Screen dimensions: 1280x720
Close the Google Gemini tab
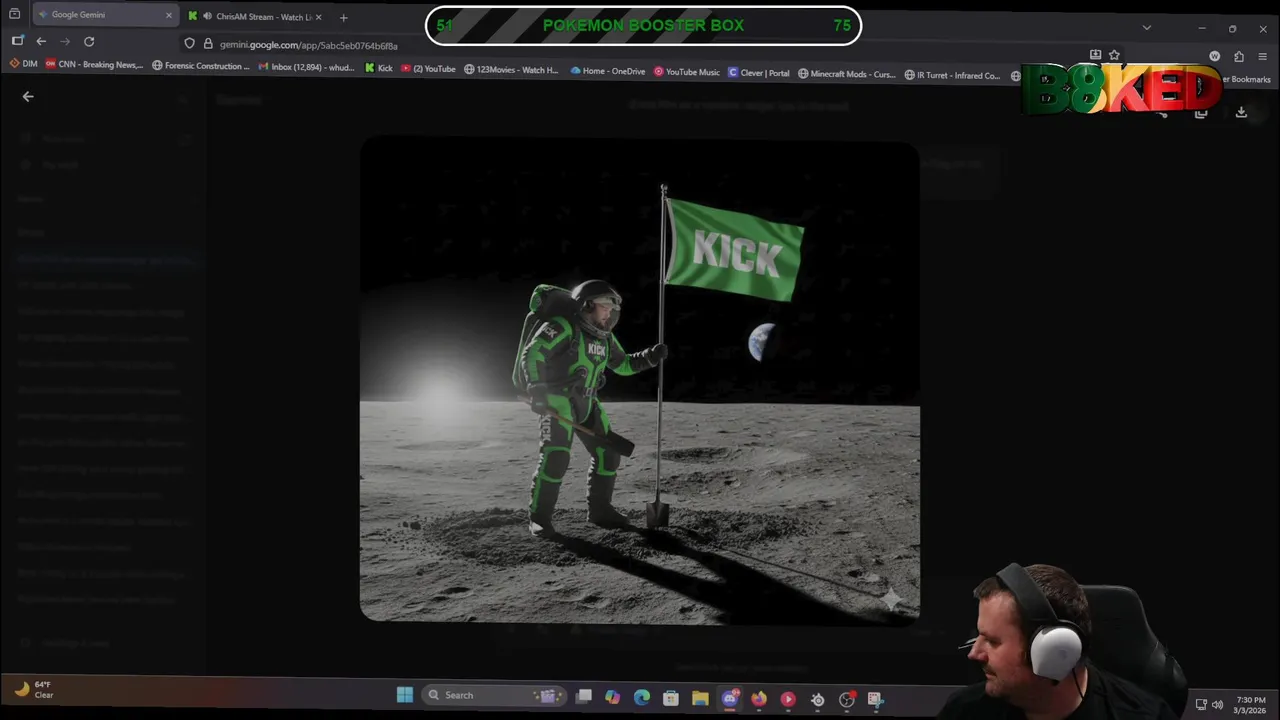tap(168, 16)
